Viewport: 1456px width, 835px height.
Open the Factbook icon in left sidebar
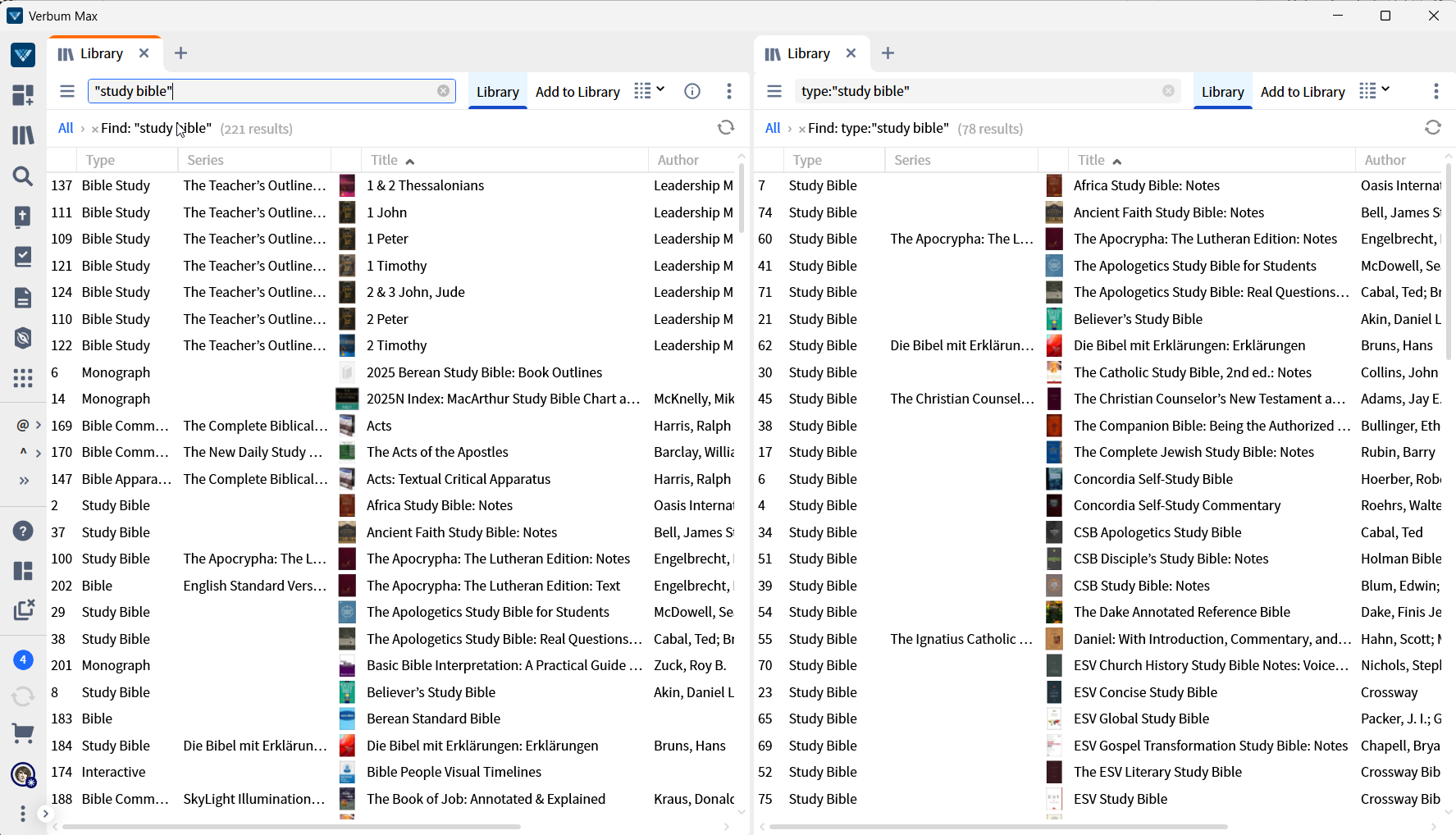pos(23,217)
